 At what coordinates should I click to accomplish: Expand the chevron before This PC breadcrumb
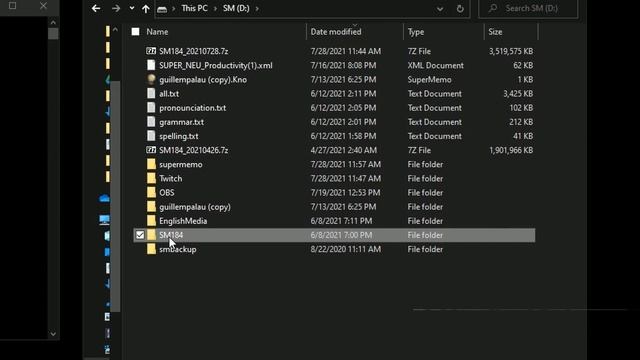tap(173, 9)
